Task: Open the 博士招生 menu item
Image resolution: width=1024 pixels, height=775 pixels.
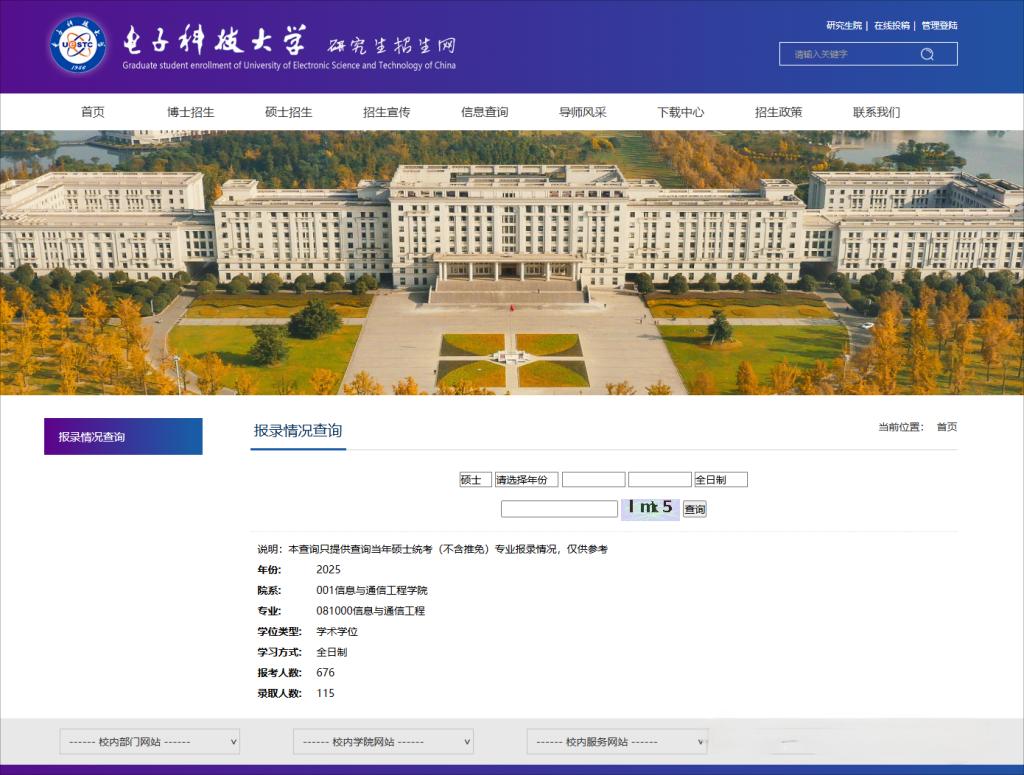Action: pyautogui.click(x=190, y=112)
